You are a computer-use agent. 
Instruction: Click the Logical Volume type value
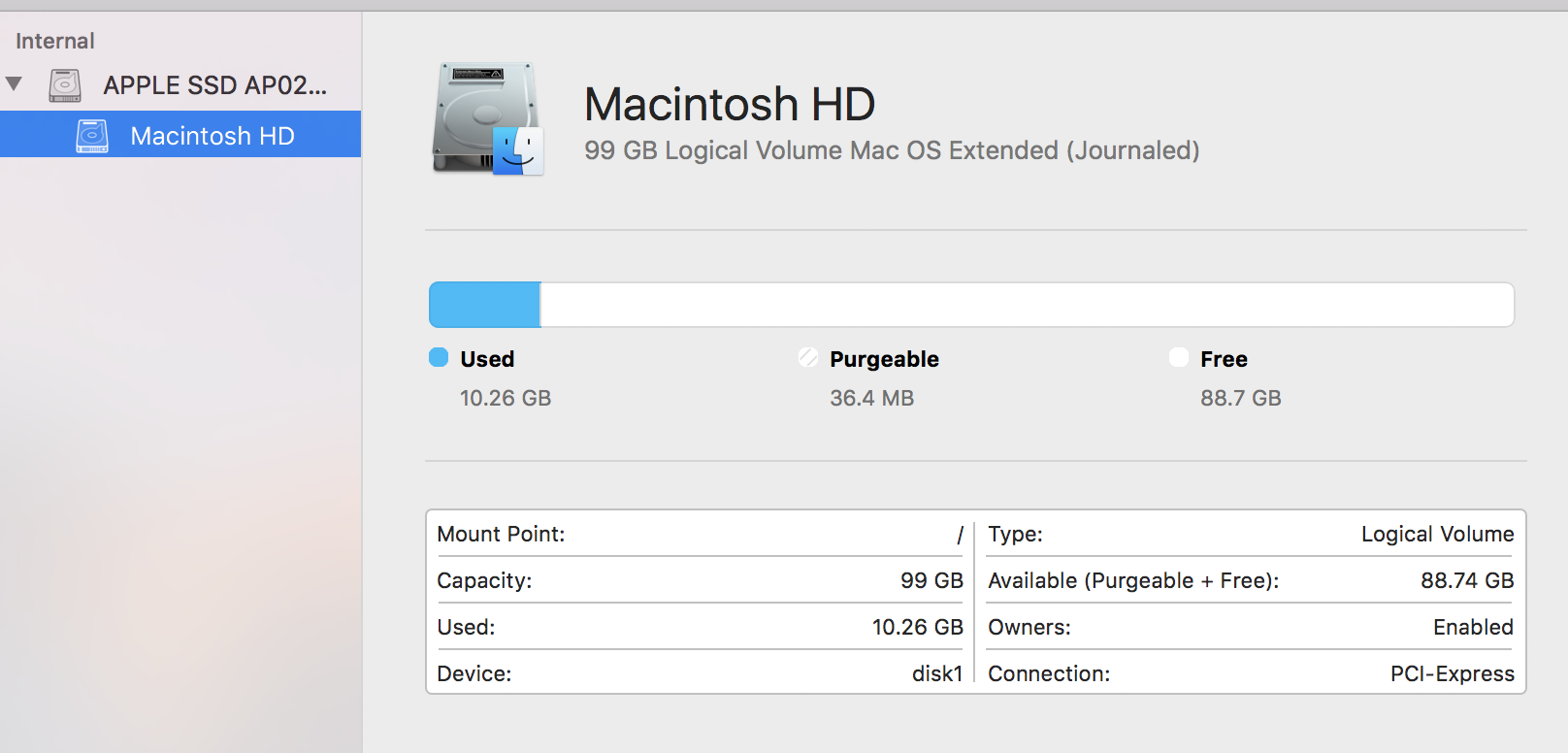[1437, 534]
